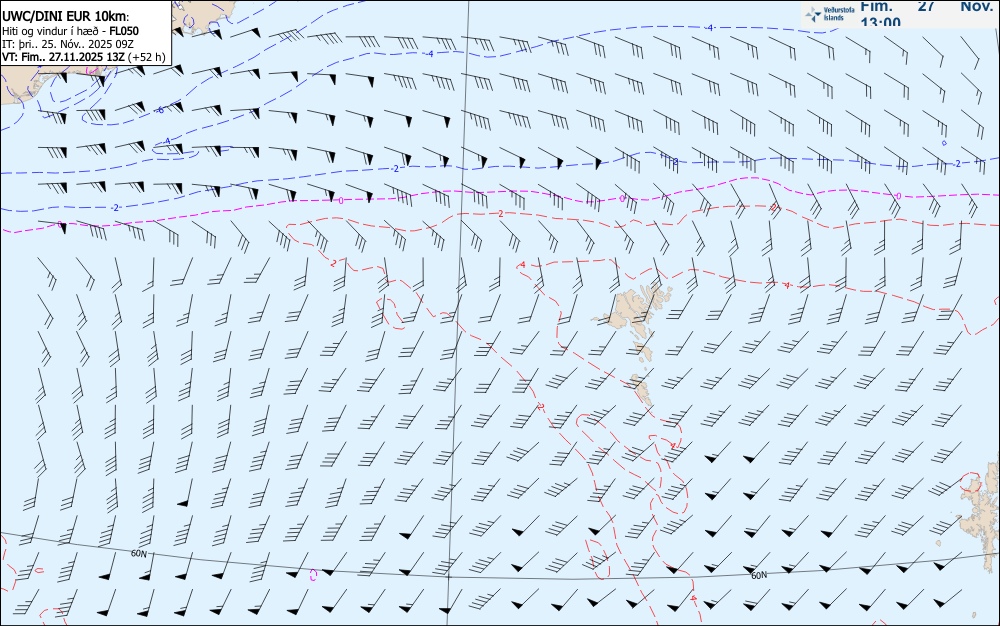1000x626 pixels.
Task: Click the "Hiti og vindur í hæð - FL050" line
Action: tap(70, 31)
